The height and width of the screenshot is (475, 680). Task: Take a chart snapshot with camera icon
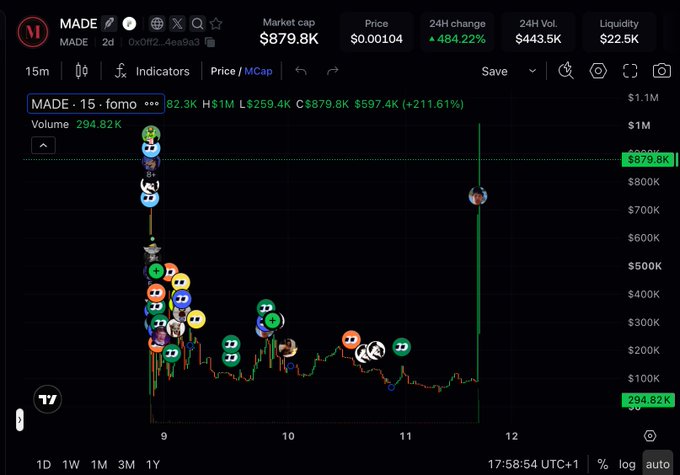(x=662, y=71)
